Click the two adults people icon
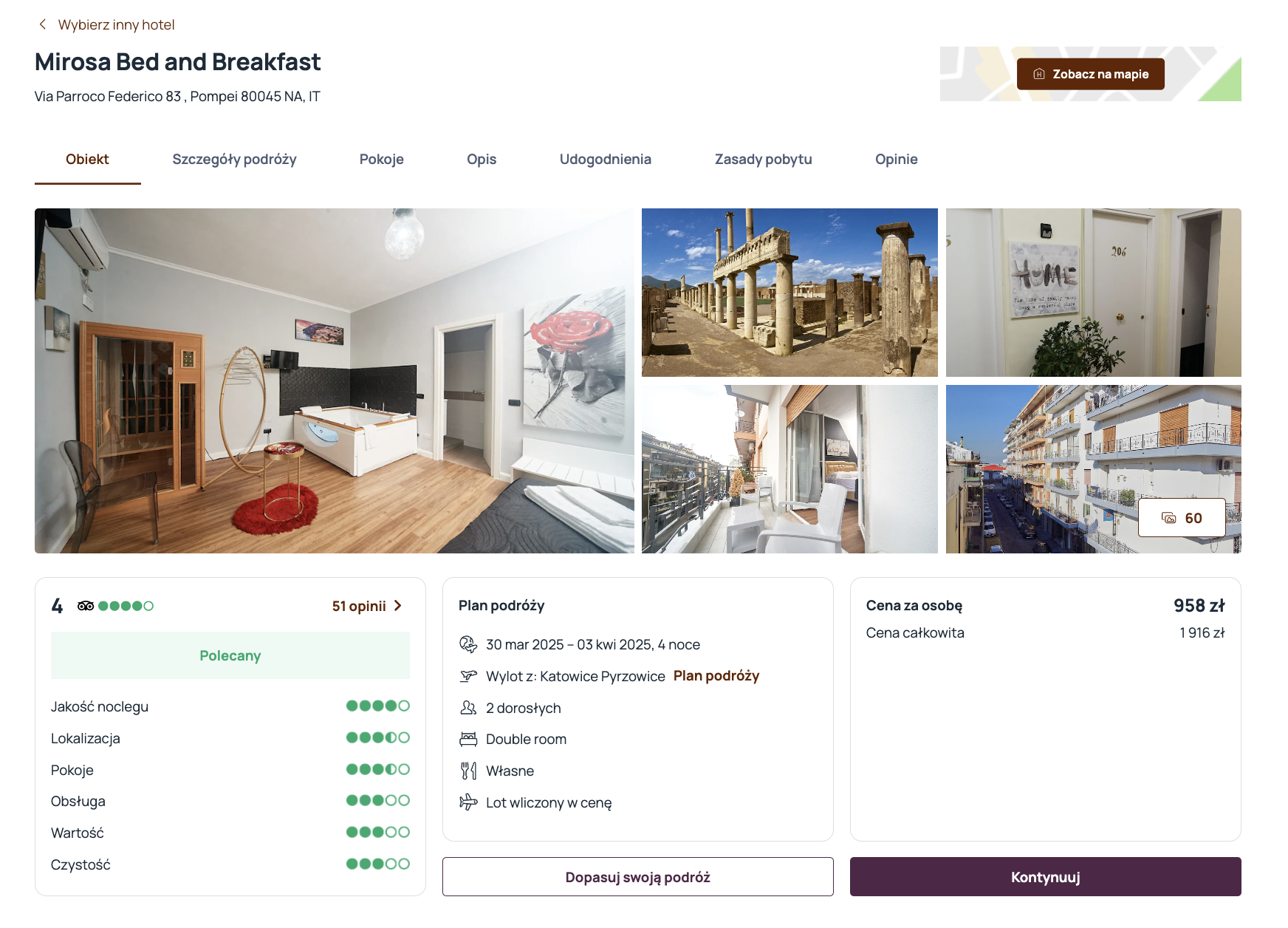The width and height of the screenshot is (1288, 928). [x=468, y=708]
